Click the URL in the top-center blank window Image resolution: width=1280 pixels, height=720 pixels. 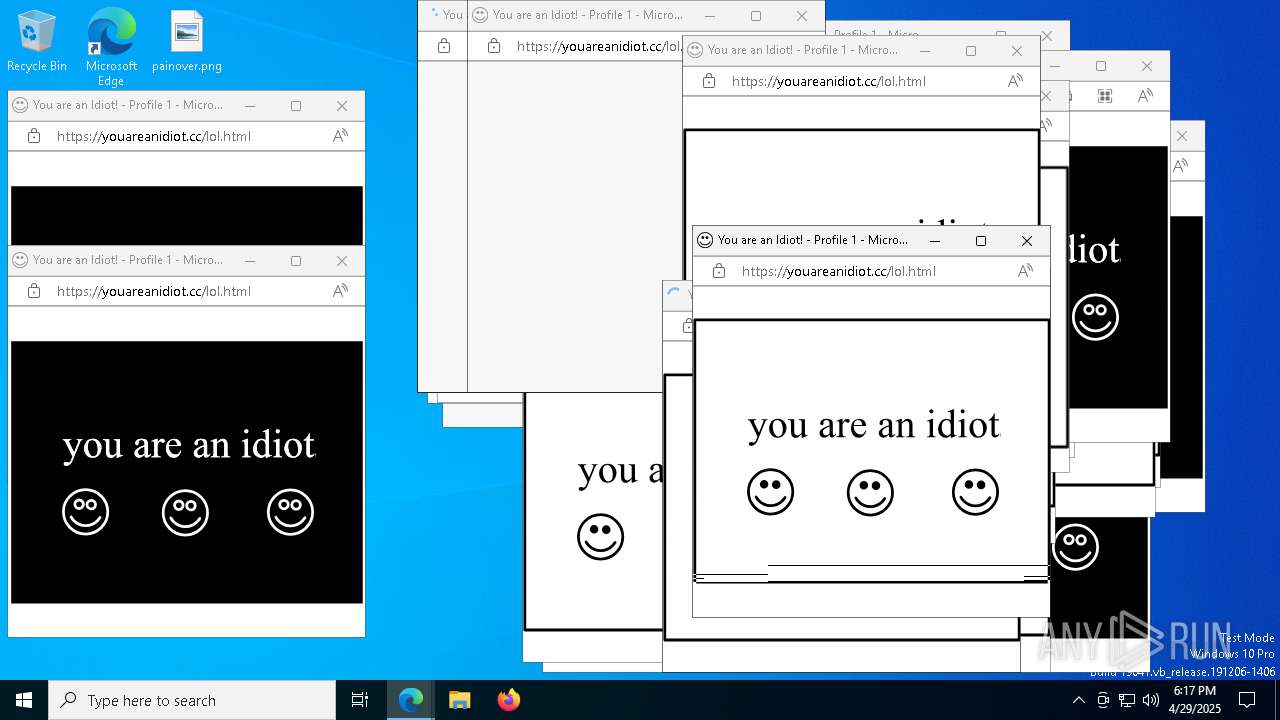[597, 46]
